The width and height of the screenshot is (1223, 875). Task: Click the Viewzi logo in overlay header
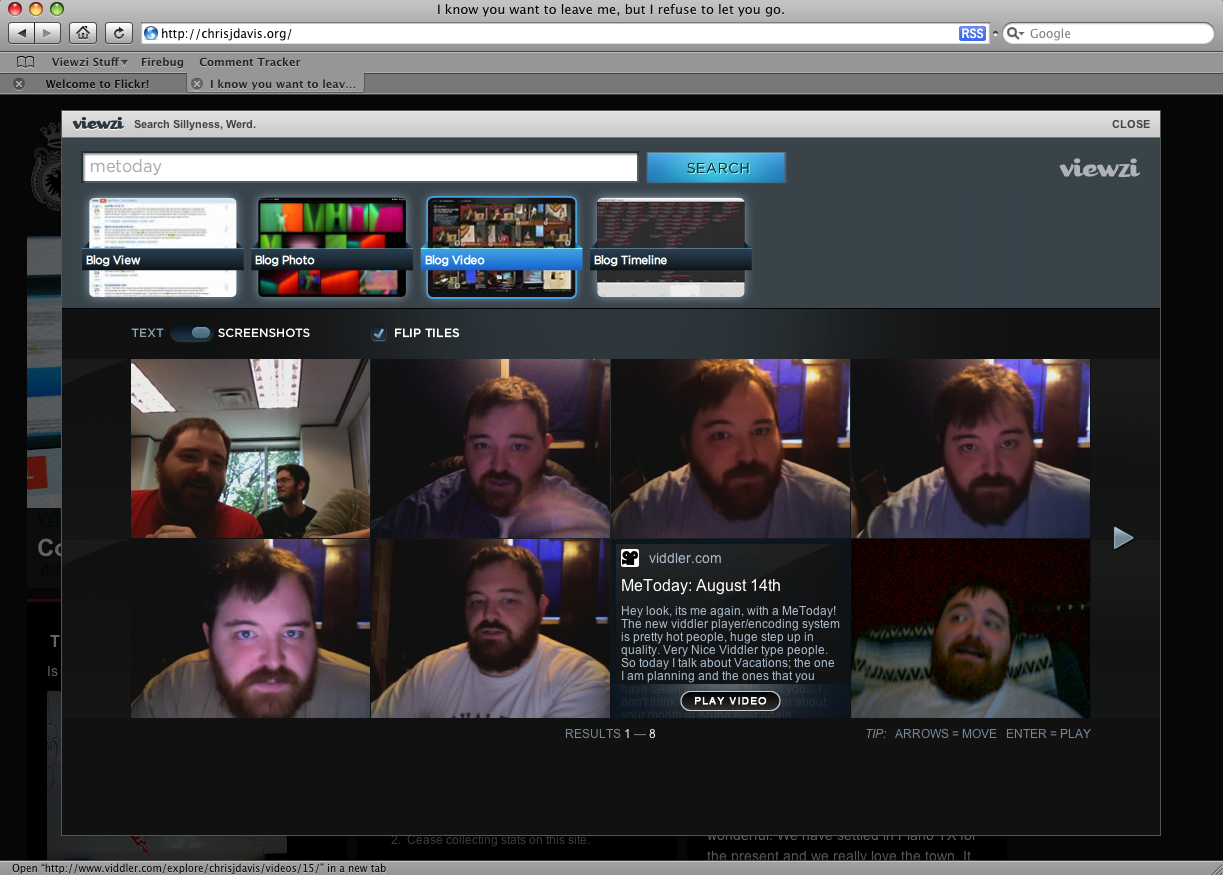coord(97,124)
